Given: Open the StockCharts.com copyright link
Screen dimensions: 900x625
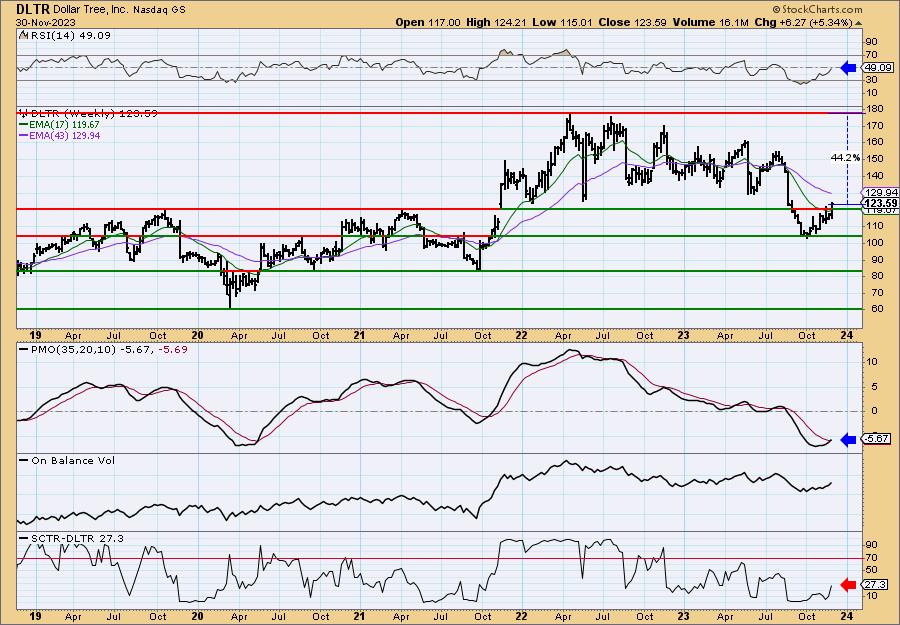Looking at the screenshot, I should click(x=817, y=9).
